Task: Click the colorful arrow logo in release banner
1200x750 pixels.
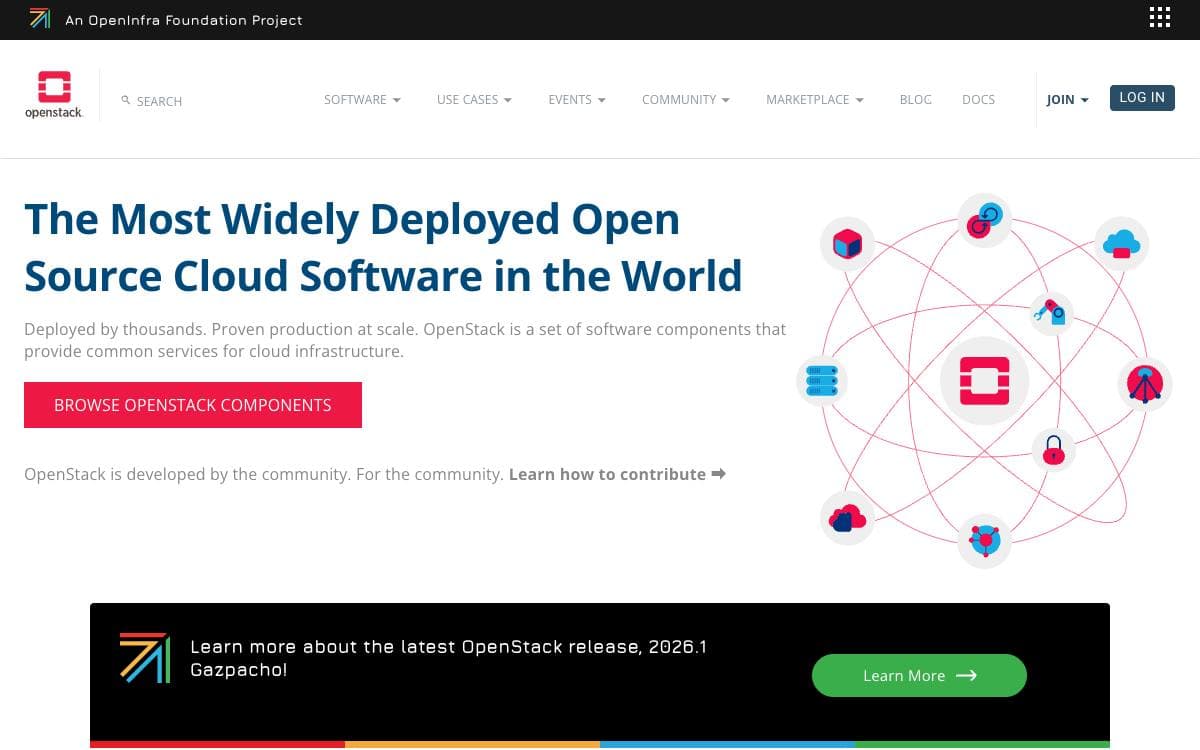Action: [145, 657]
